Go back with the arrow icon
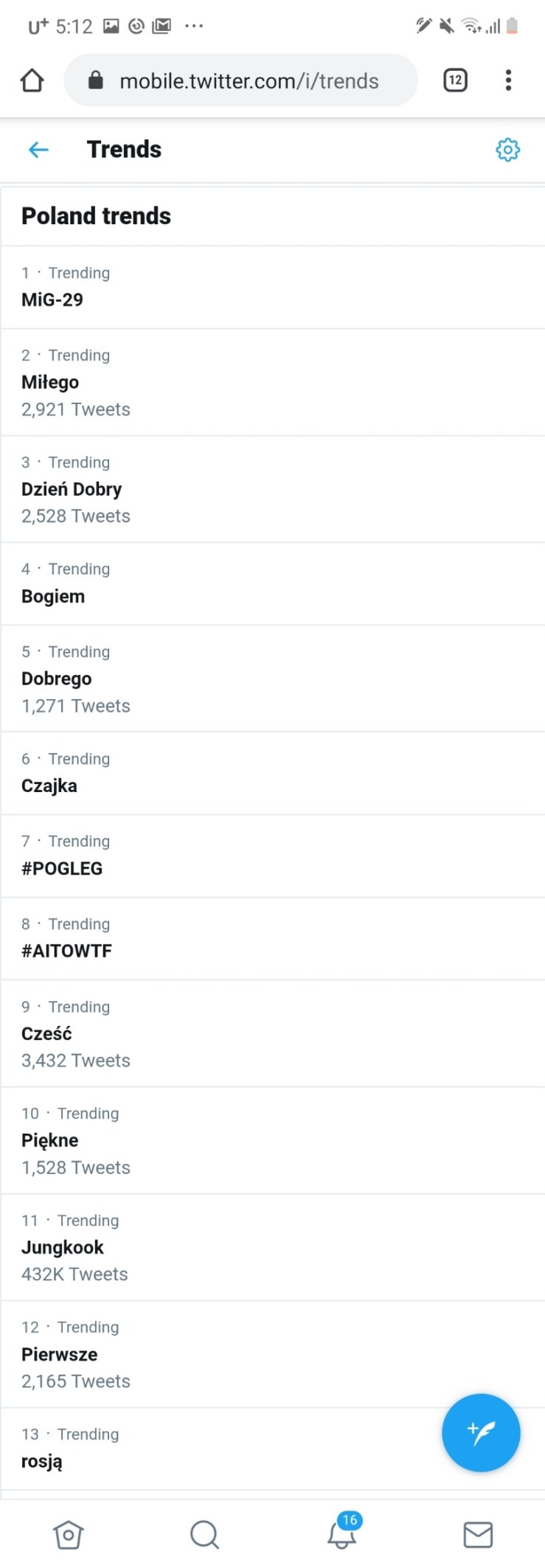This screenshot has height=1568, width=545. click(x=38, y=150)
